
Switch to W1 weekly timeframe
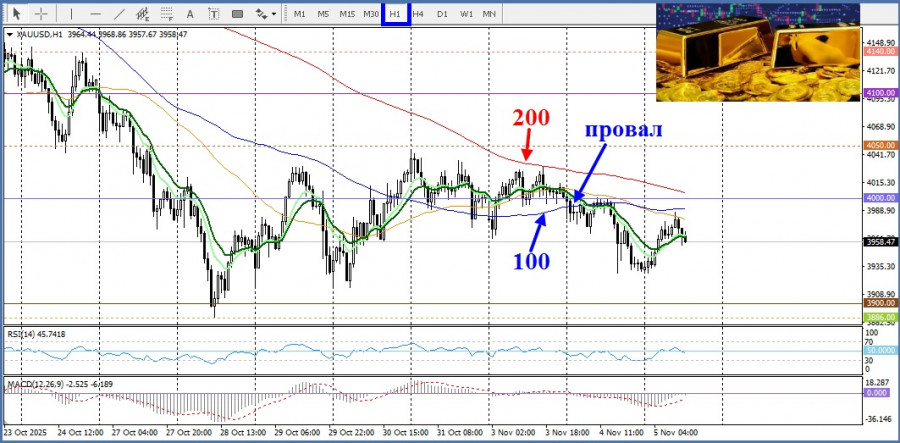466,14
